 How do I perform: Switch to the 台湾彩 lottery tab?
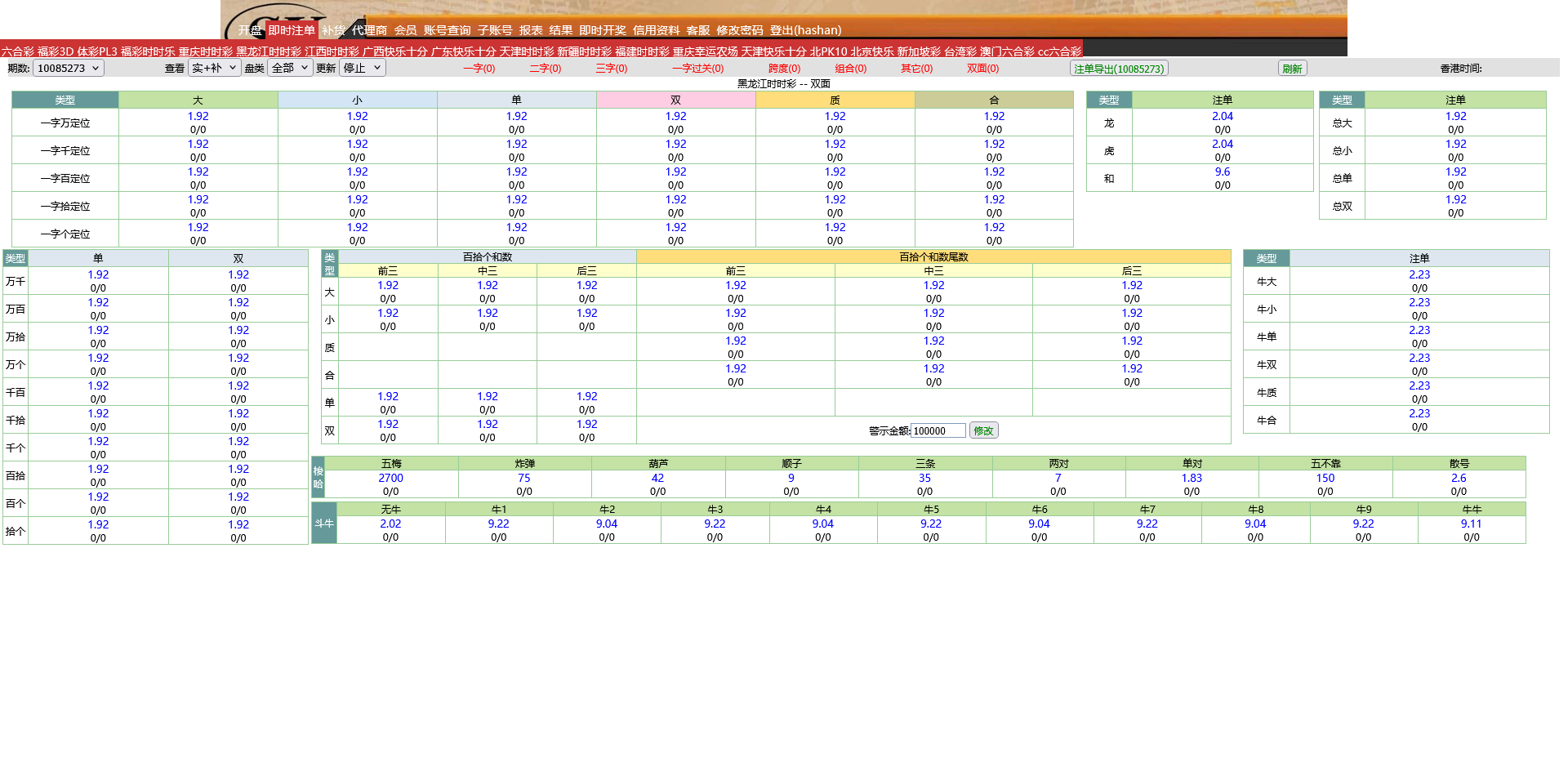(x=960, y=51)
